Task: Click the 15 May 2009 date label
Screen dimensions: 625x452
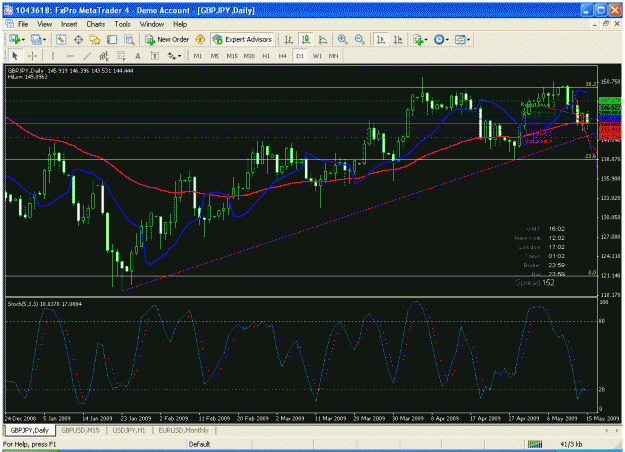Action: tap(602, 419)
